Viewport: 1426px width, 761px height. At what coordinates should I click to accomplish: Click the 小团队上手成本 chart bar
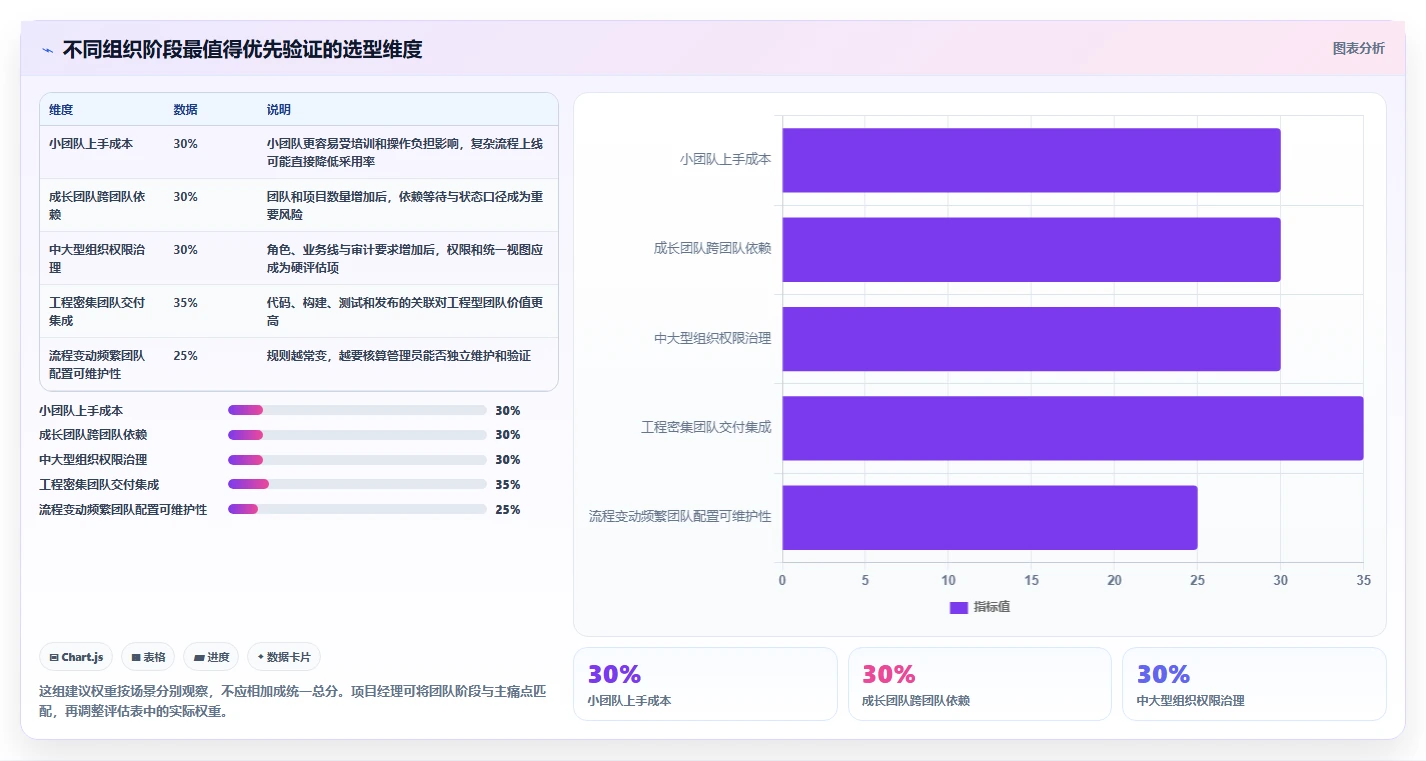click(x=1031, y=160)
